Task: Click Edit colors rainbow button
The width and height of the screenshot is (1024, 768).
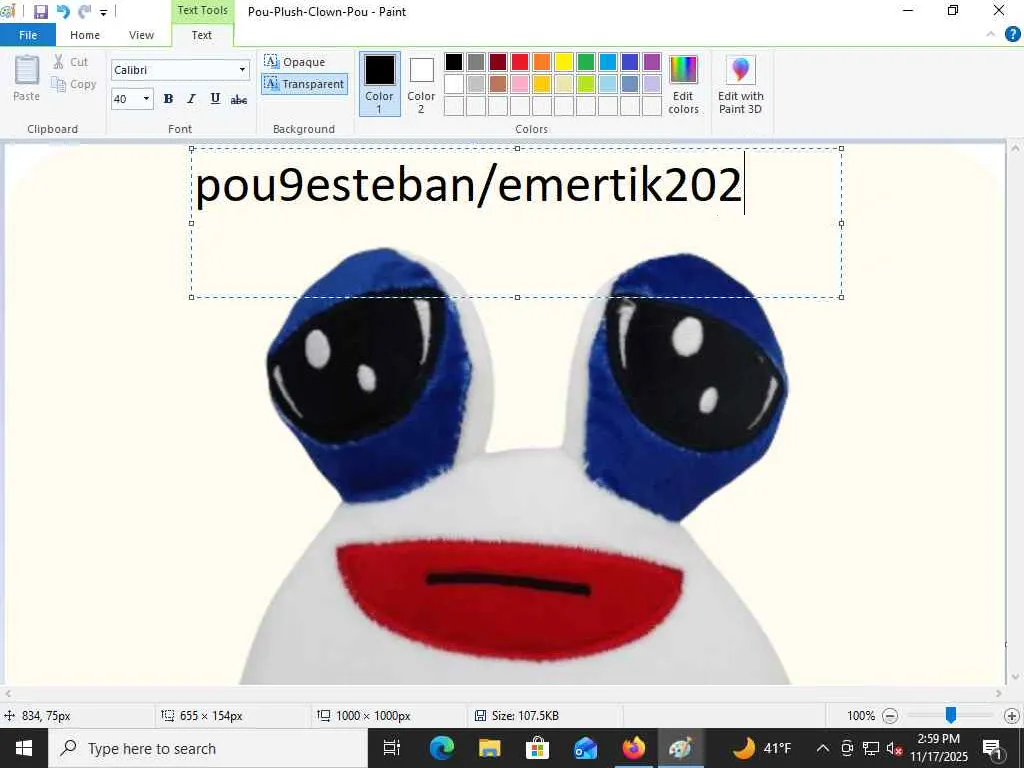Action: pyautogui.click(x=683, y=84)
